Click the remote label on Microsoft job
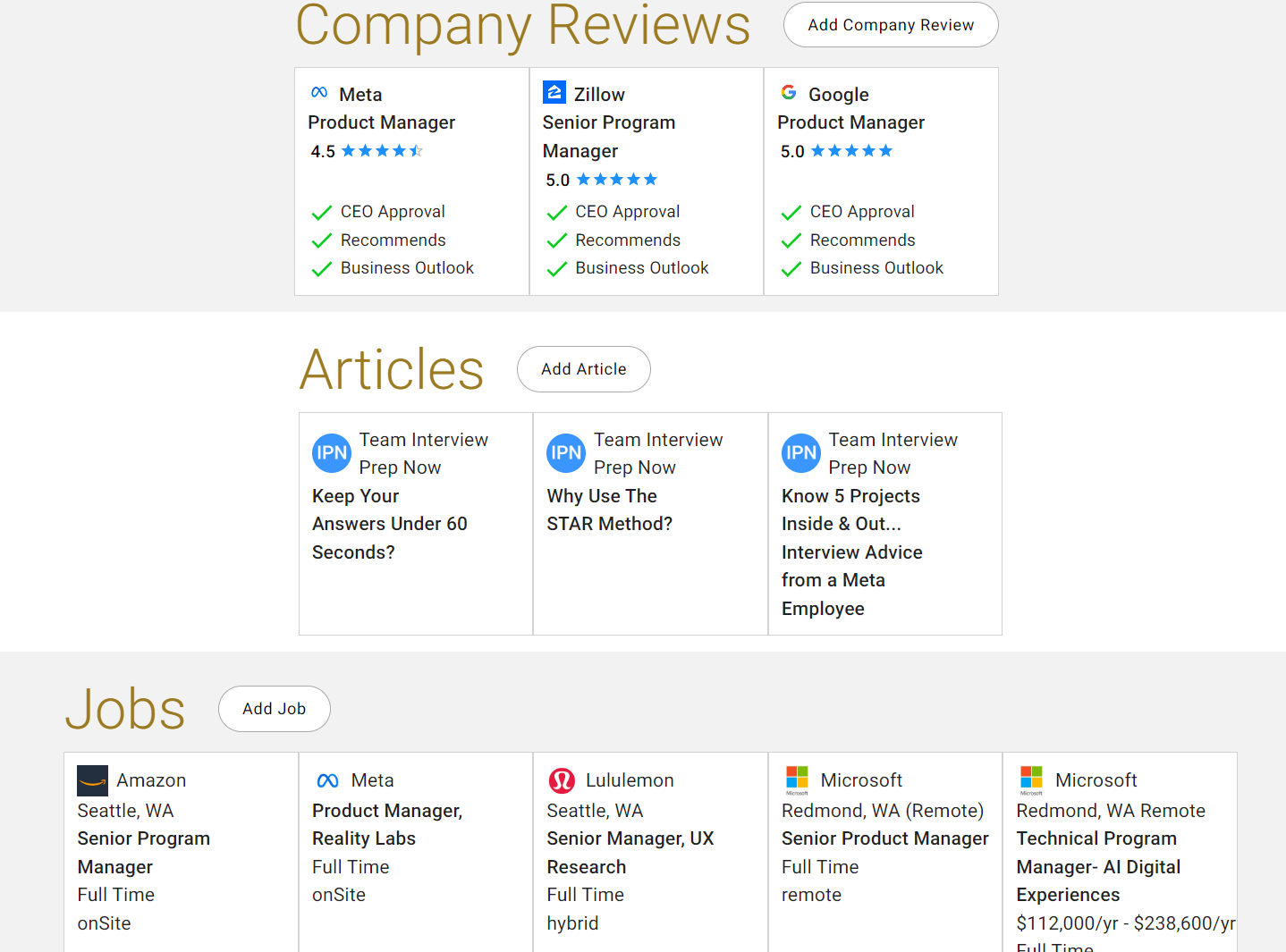This screenshot has width=1286, height=952. point(811,895)
